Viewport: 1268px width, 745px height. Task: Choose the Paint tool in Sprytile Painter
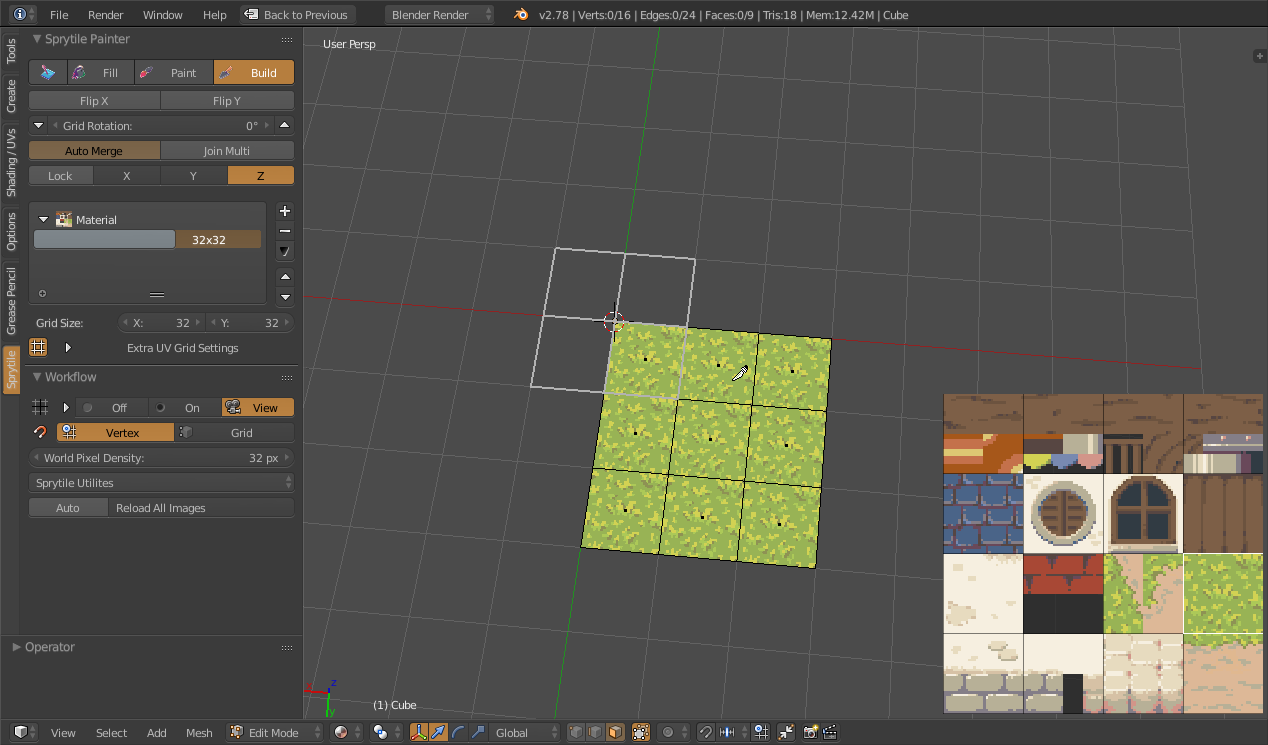(173, 73)
